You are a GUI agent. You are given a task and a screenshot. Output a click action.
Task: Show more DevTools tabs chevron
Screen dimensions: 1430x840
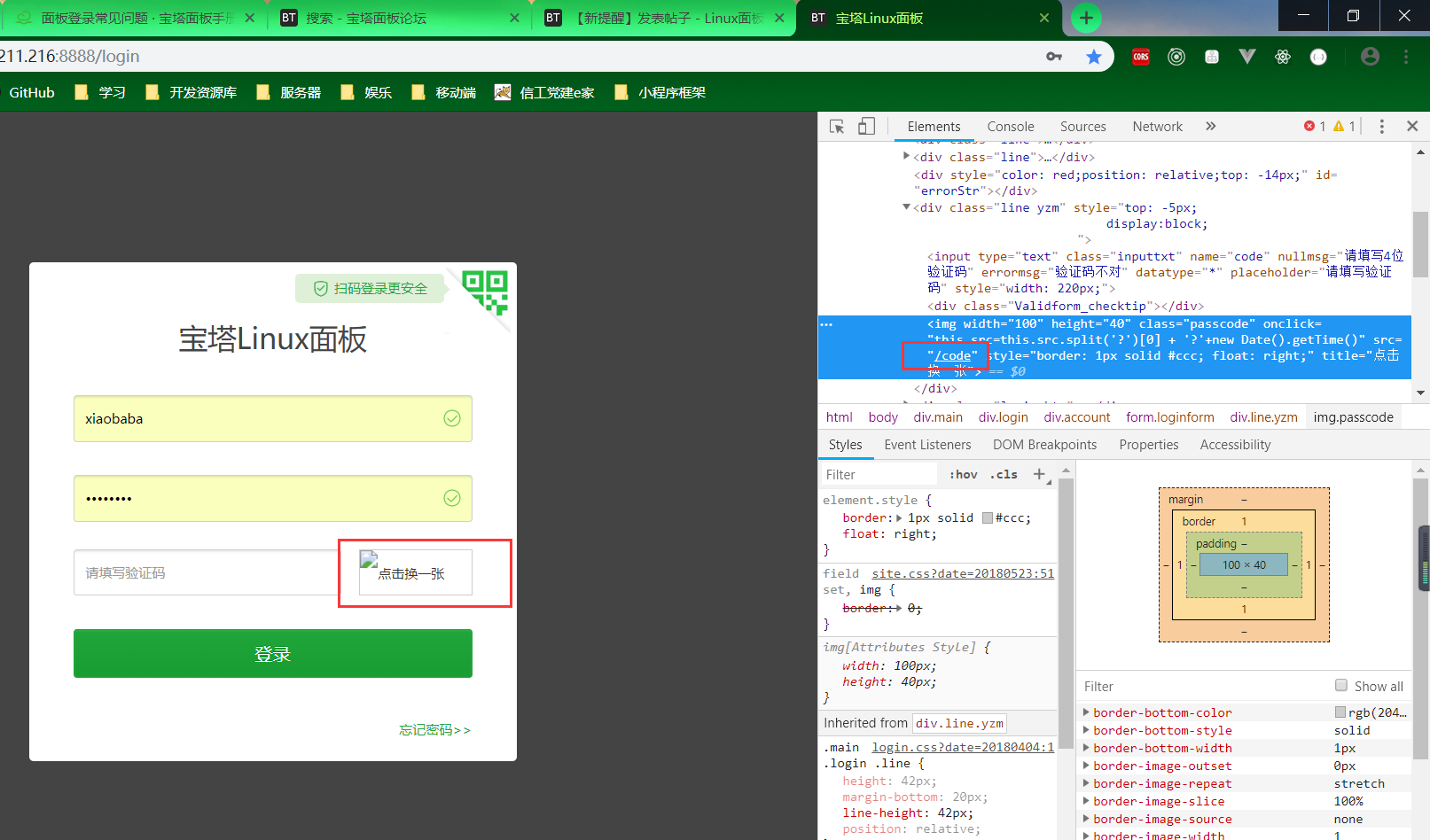1211,127
